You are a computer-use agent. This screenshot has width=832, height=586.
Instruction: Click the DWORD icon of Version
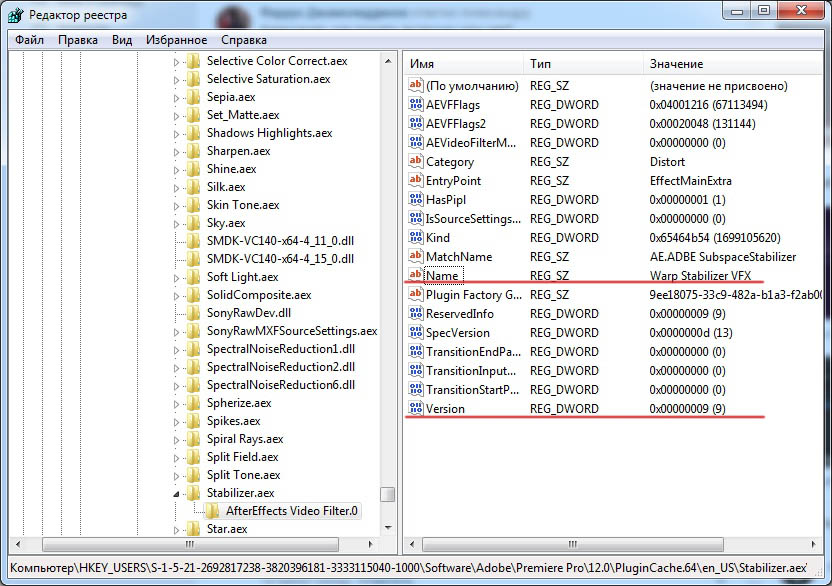[x=415, y=409]
